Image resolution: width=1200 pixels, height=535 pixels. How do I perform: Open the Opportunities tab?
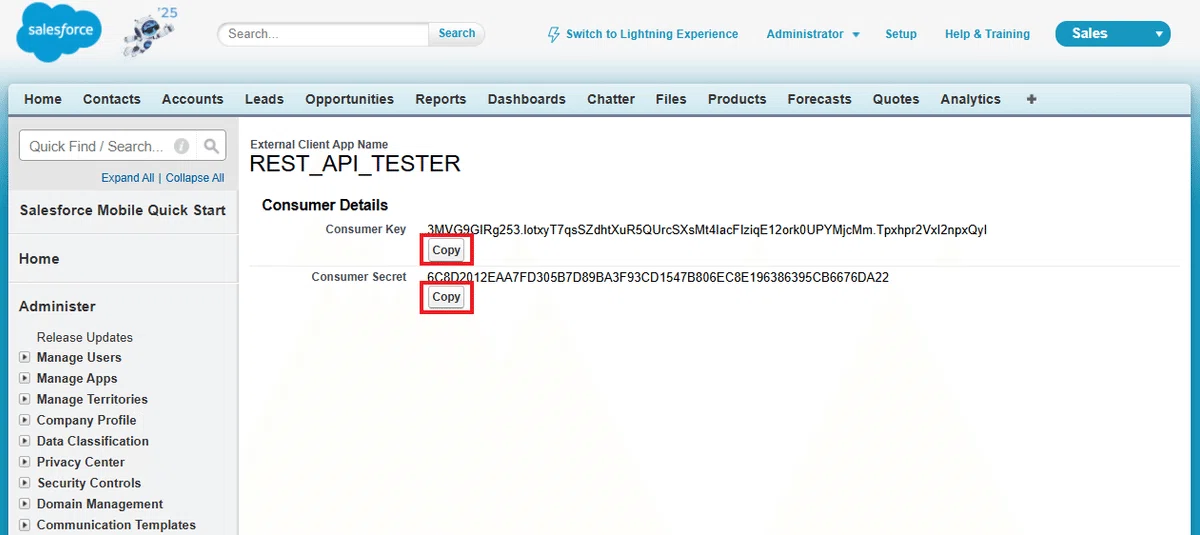click(350, 99)
